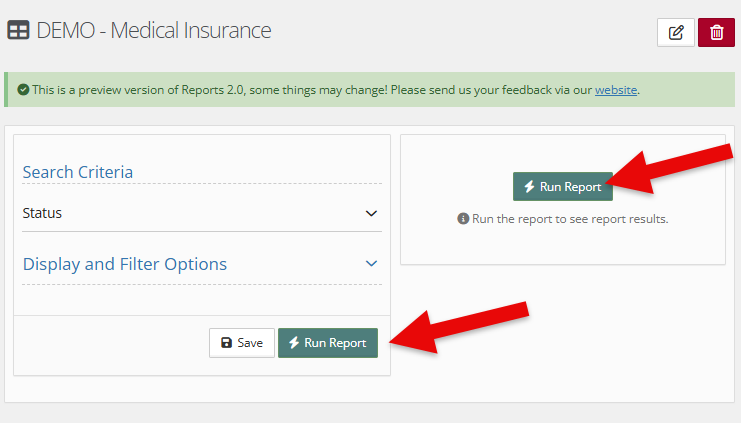Click the edit pencil icon button
Viewport: 741px width, 423px height.
[675, 32]
